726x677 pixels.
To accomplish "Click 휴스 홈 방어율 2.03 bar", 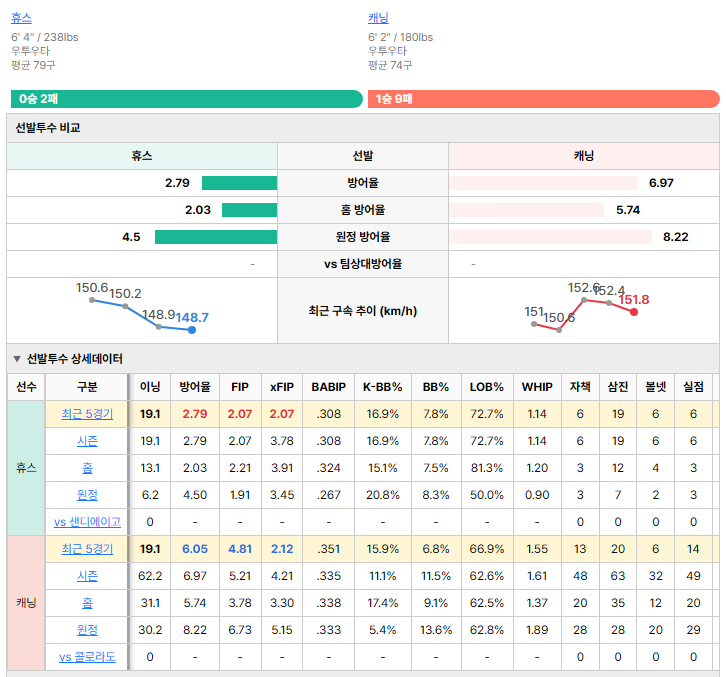I will pyautogui.click(x=250, y=210).
